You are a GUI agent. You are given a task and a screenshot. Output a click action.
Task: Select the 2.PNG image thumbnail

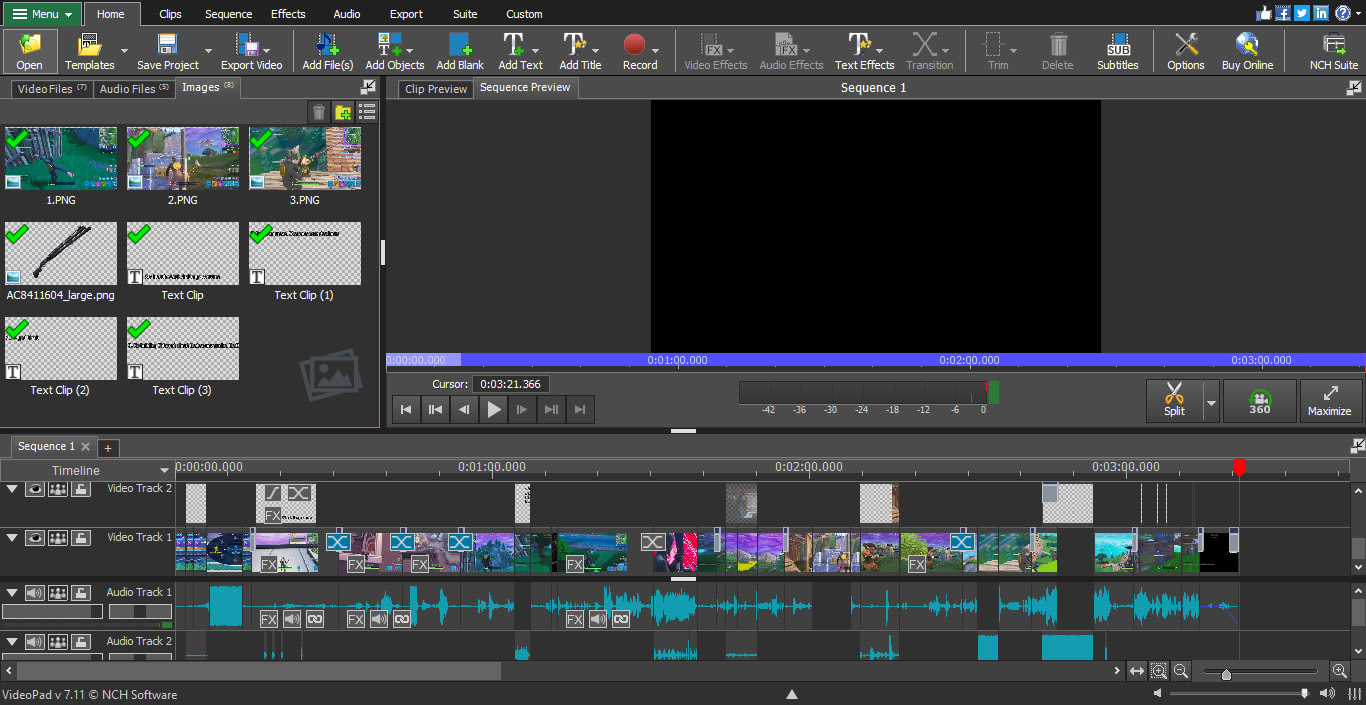point(182,159)
